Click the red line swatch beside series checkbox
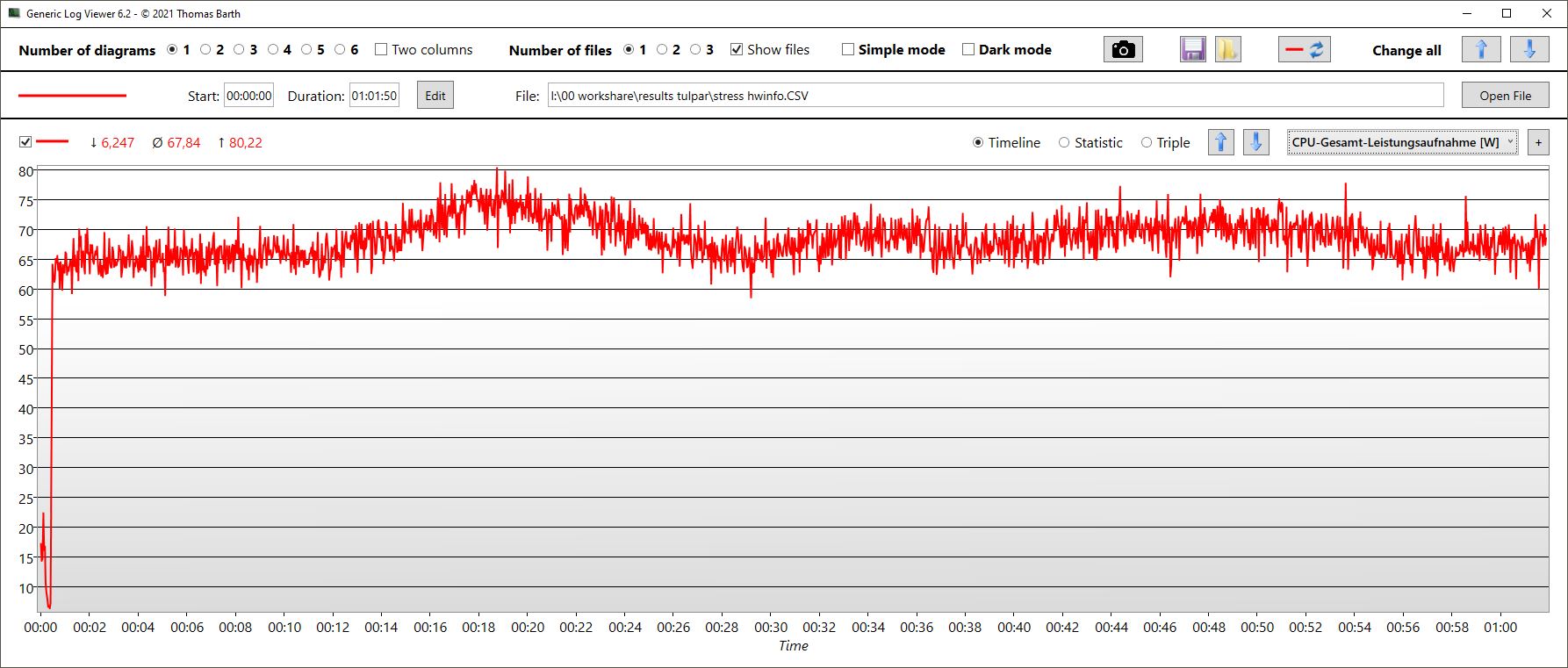The image size is (1568, 668). click(52, 142)
